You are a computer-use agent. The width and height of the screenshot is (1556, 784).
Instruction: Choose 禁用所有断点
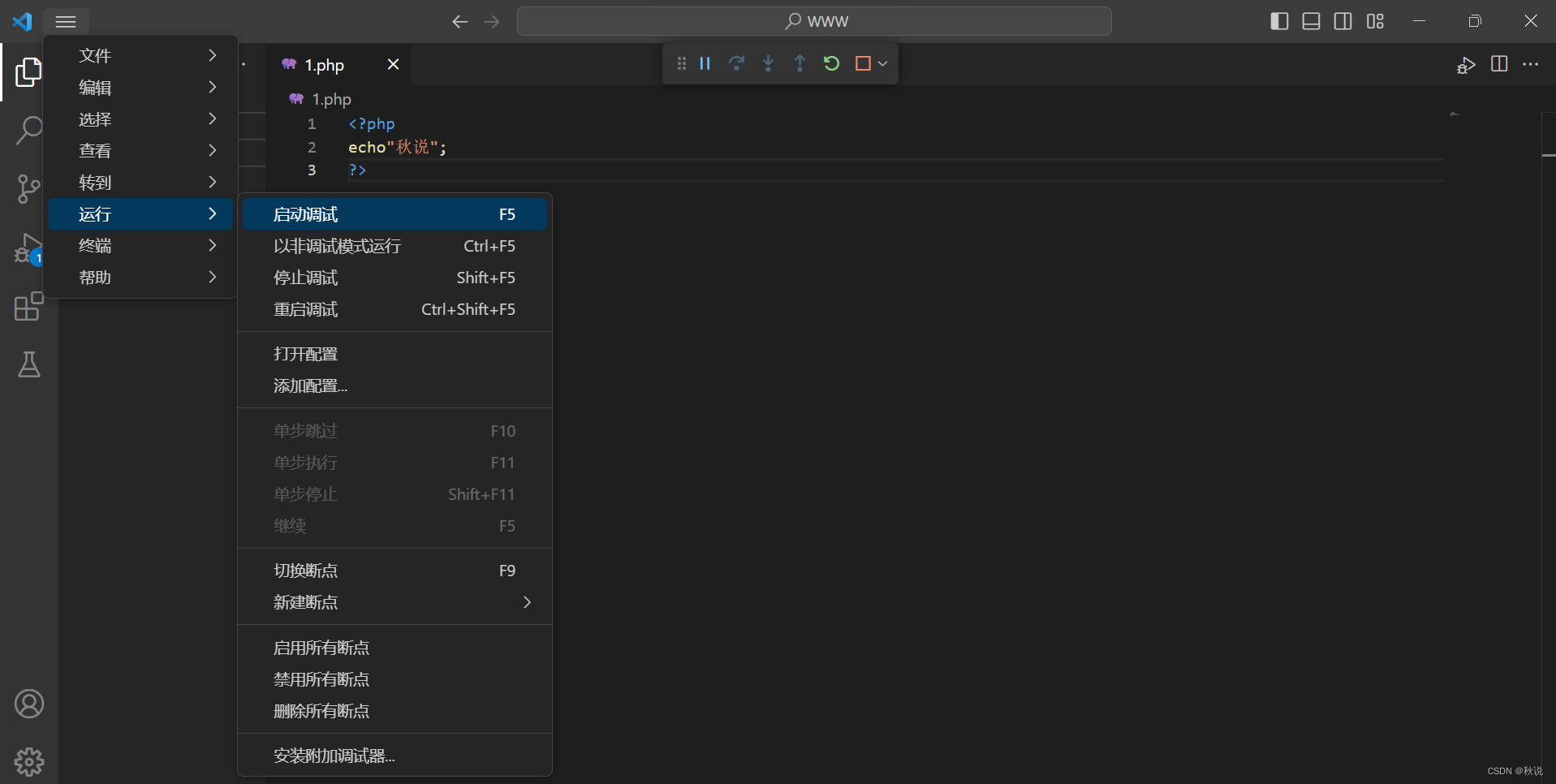tap(394, 679)
